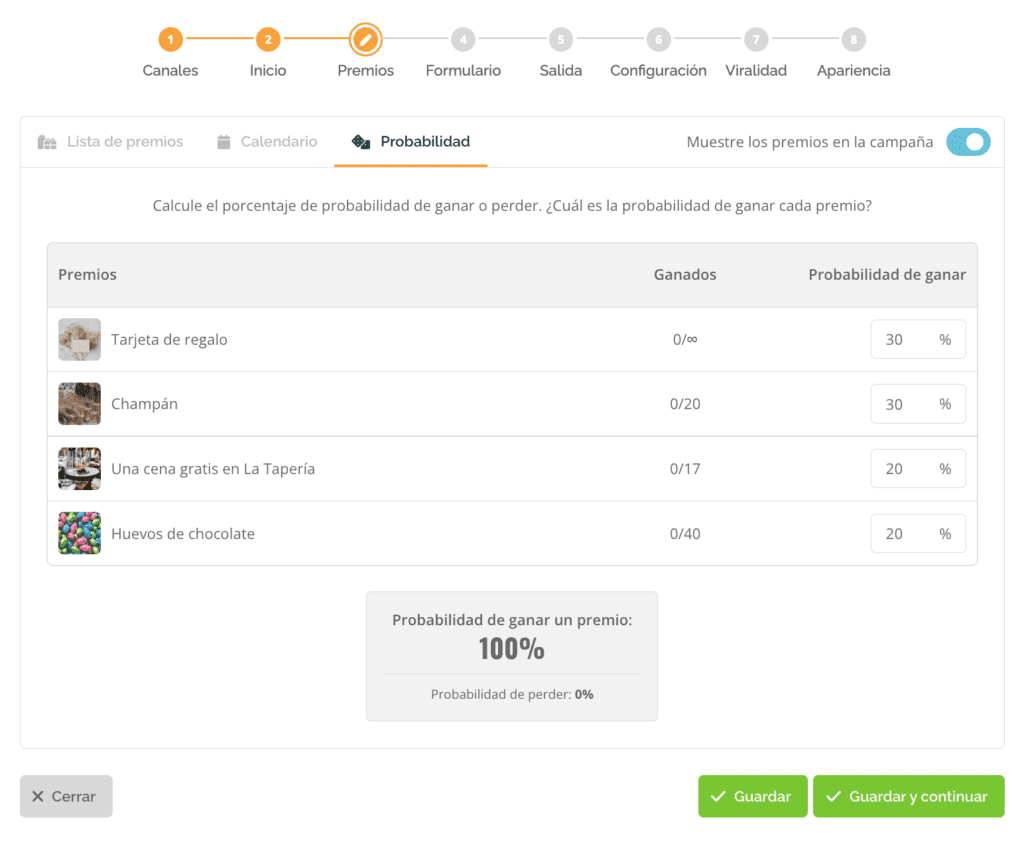The width and height of the screenshot is (1024, 846).
Task: Click the Huevos de chocolate thumbnail
Action: pos(80,533)
